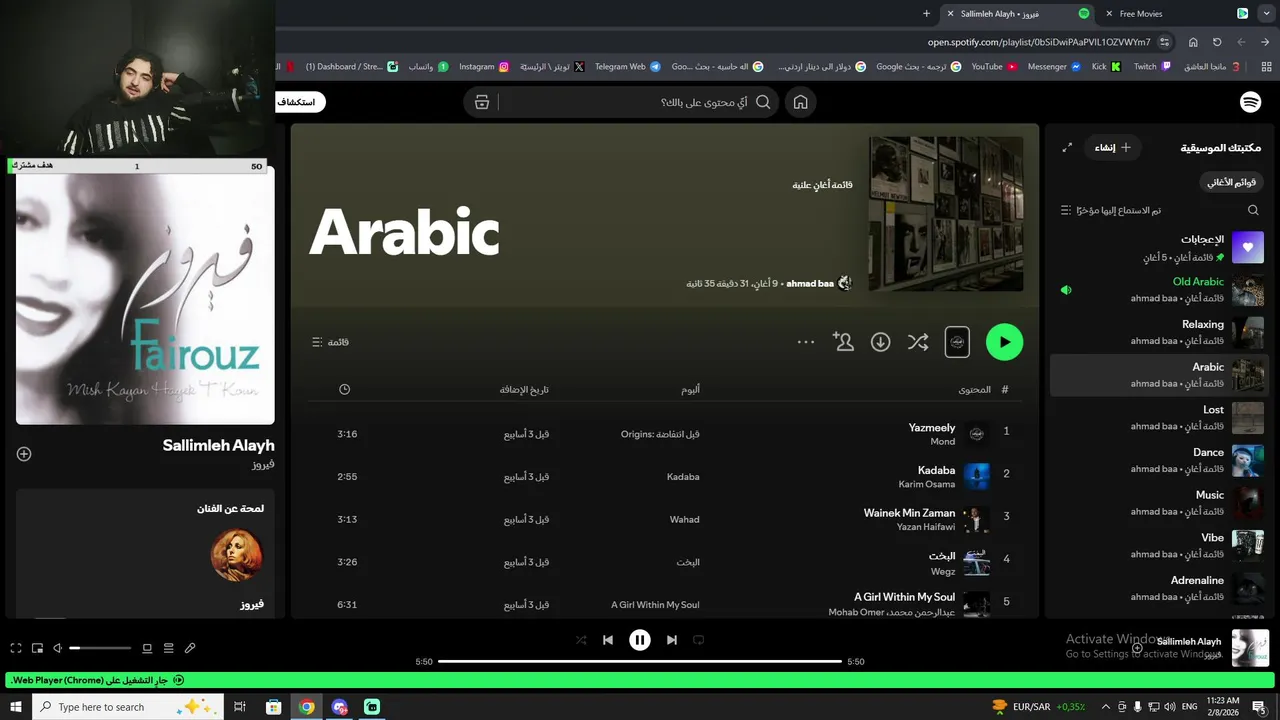
Task: Open the YouTube bookmark
Action: click(x=994, y=67)
